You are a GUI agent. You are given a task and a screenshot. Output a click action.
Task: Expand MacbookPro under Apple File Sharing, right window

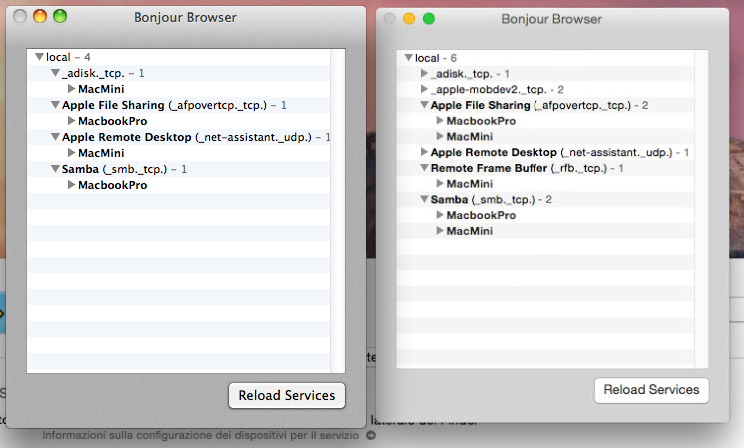point(440,121)
